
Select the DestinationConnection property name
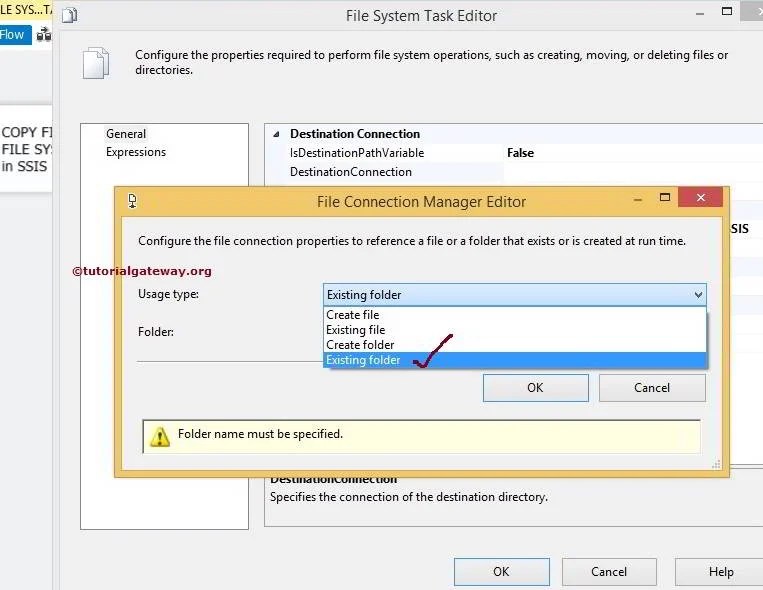click(x=350, y=172)
